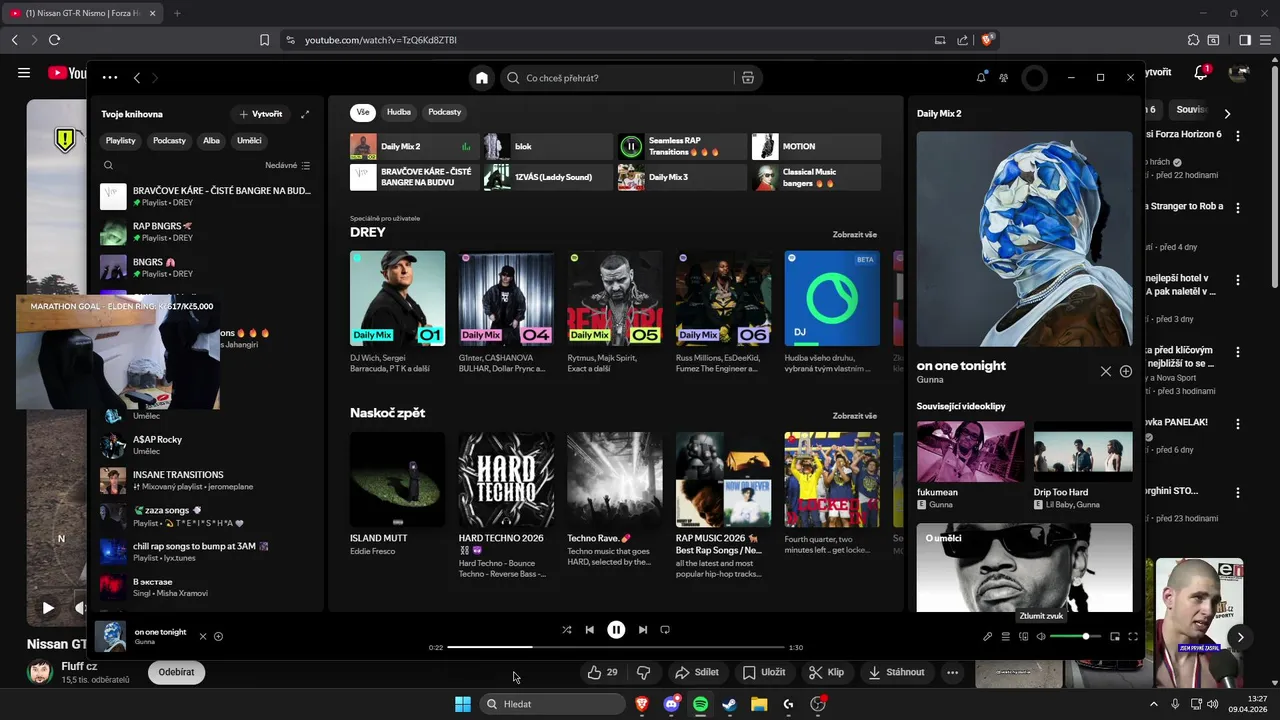The width and height of the screenshot is (1280, 720).
Task: Enter Spotify fullscreen mode
Action: (1133, 637)
